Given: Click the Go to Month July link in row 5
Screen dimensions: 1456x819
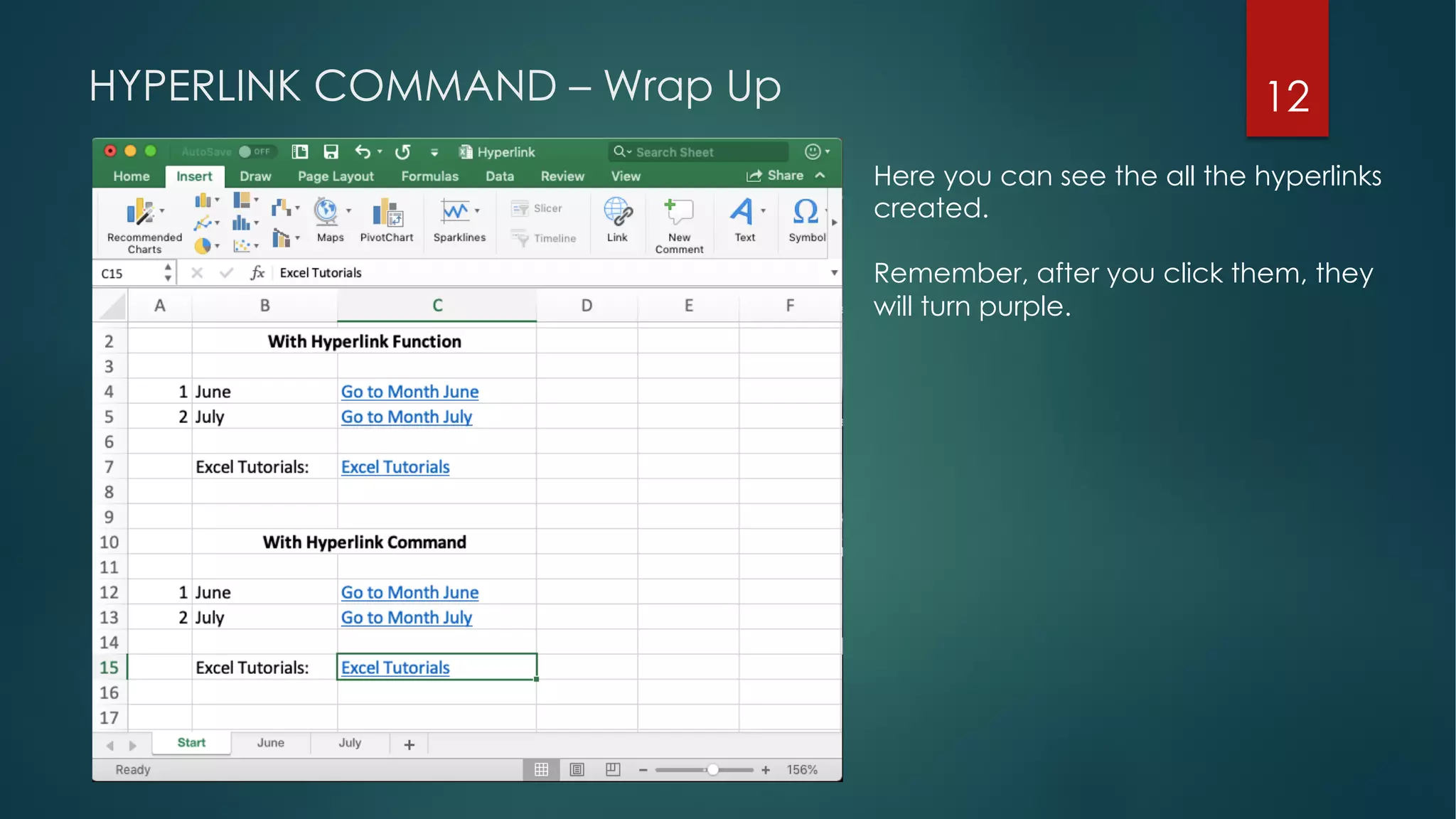Looking at the screenshot, I should (x=407, y=417).
